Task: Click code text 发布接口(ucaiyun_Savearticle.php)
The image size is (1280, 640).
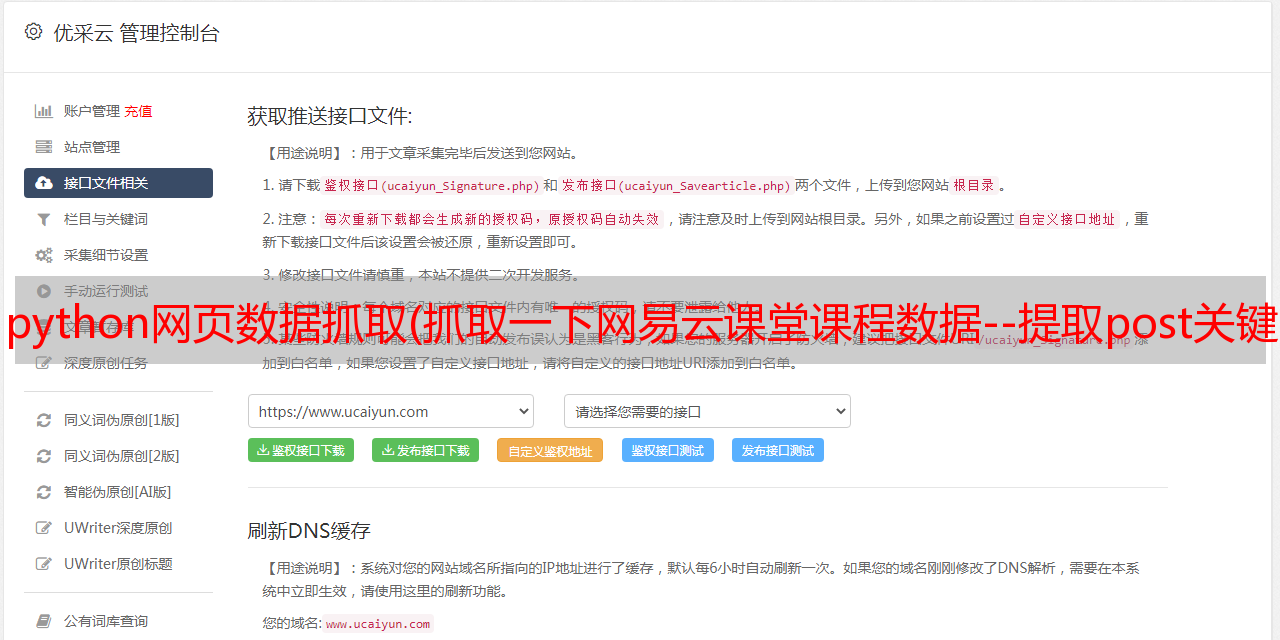Action: coord(677,185)
